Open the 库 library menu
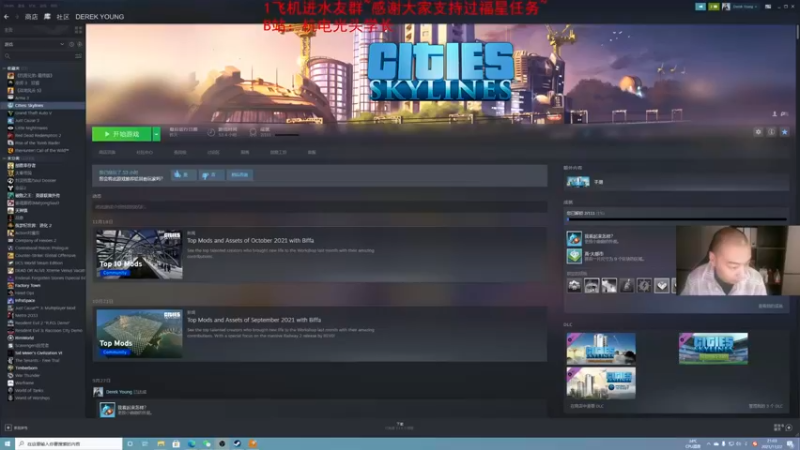This screenshot has width=800, height=450. pyautogui.click(x=47, y=17)
